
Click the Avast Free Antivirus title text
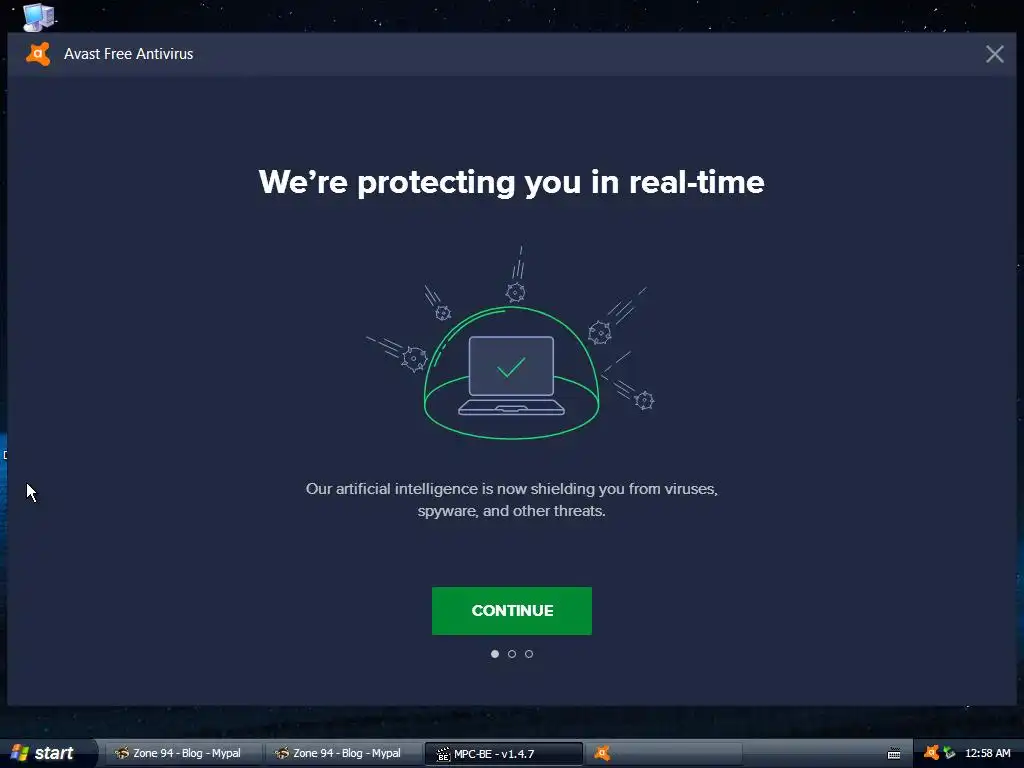click(129, 54)
